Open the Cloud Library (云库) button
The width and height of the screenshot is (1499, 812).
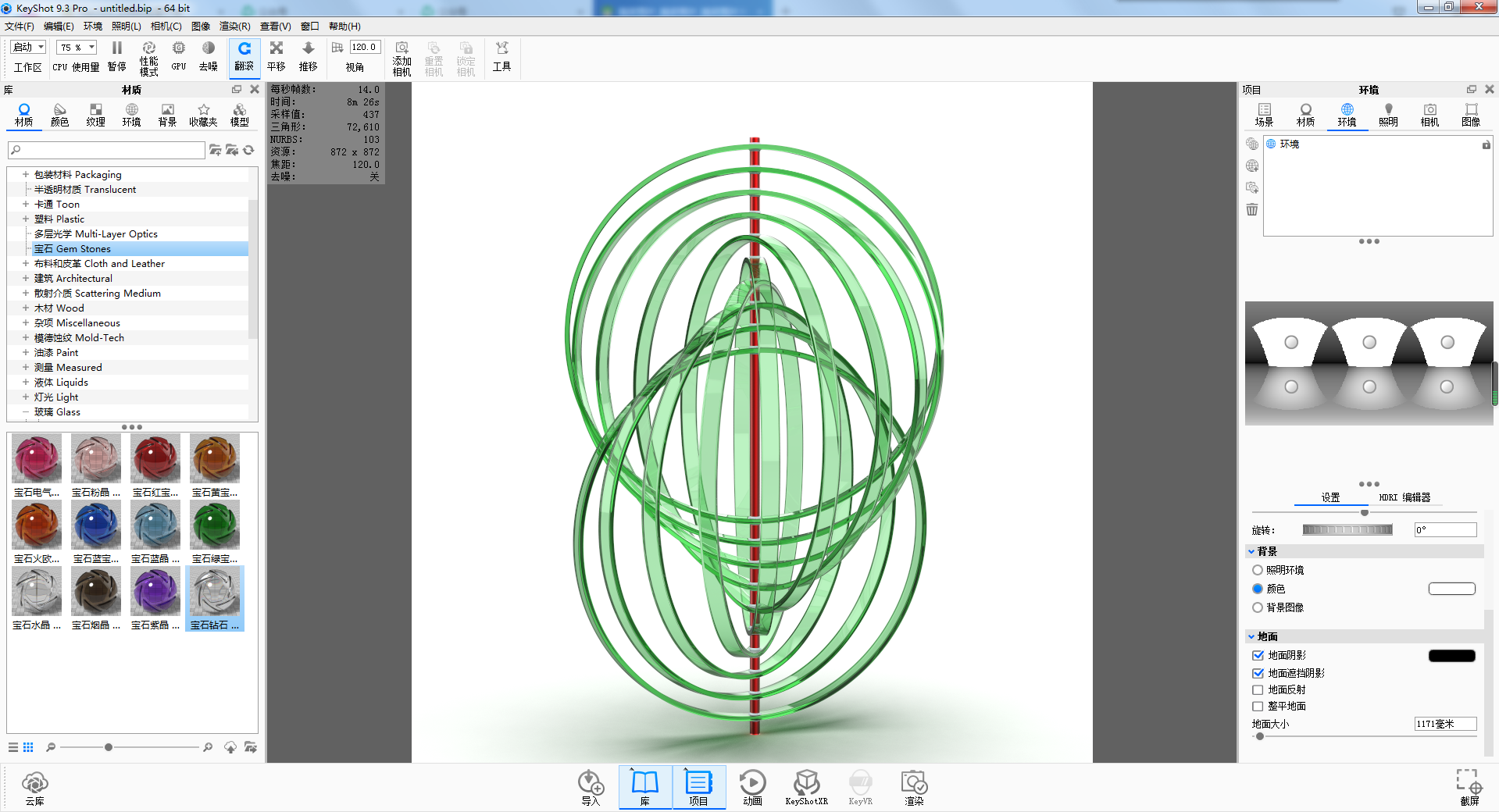pos(35,787)
